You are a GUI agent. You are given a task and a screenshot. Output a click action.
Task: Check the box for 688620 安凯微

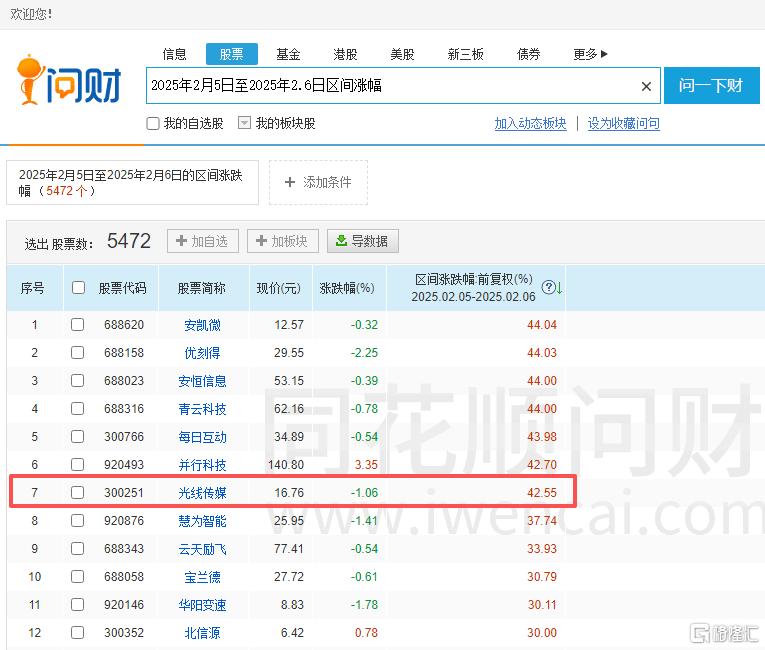pos(78,325)
